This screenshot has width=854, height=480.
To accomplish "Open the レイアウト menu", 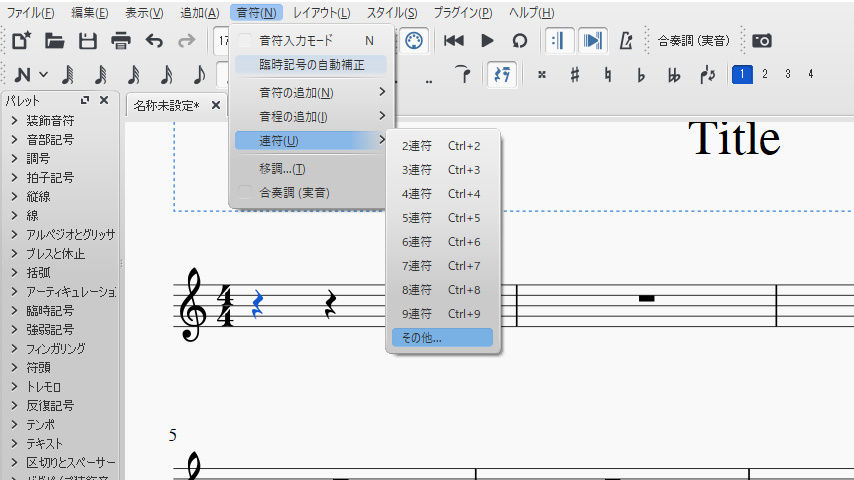I will click(x=321, y=13).
